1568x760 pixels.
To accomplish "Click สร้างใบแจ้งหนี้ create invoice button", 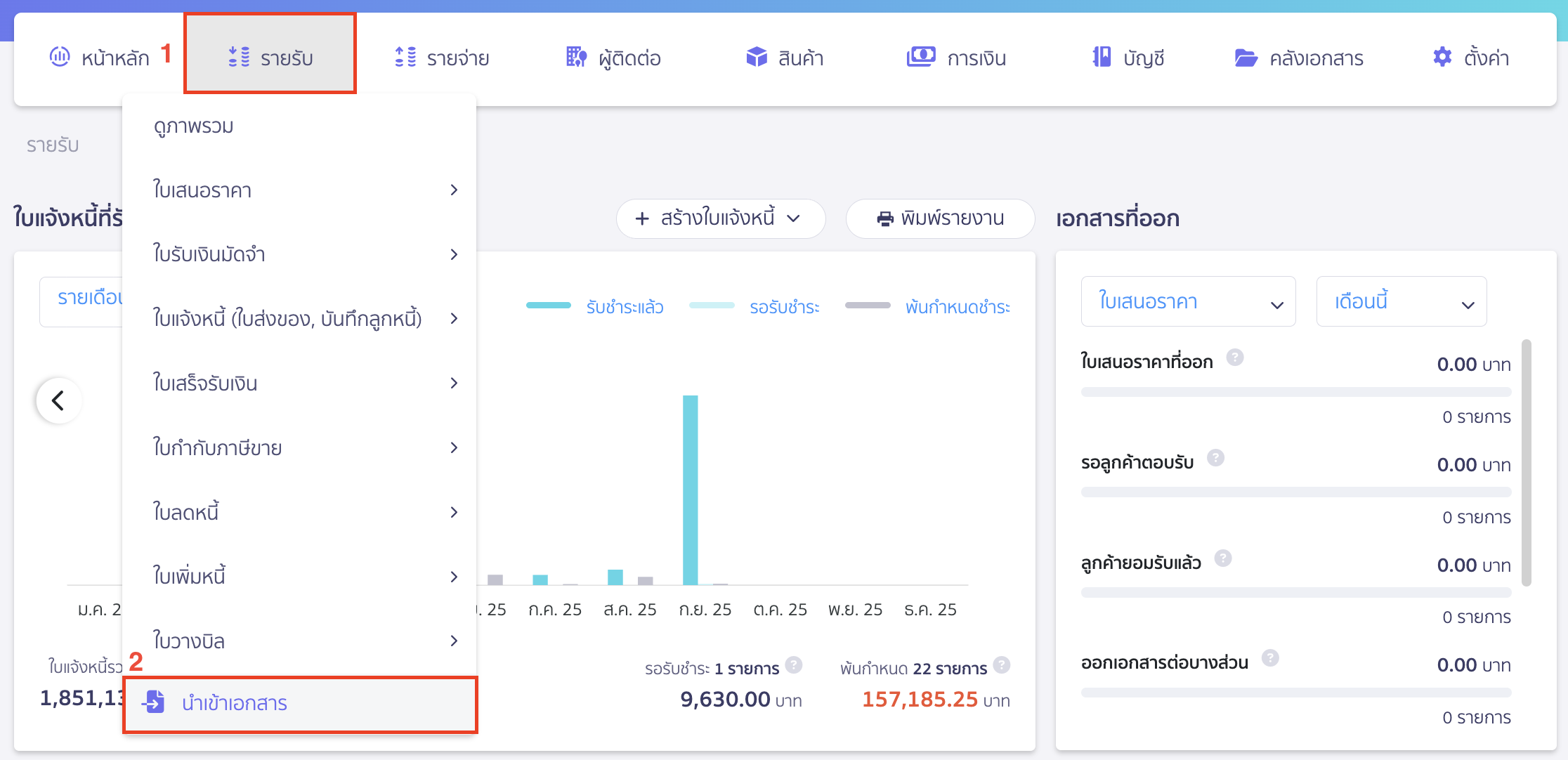I will click(x=720, y=218).
